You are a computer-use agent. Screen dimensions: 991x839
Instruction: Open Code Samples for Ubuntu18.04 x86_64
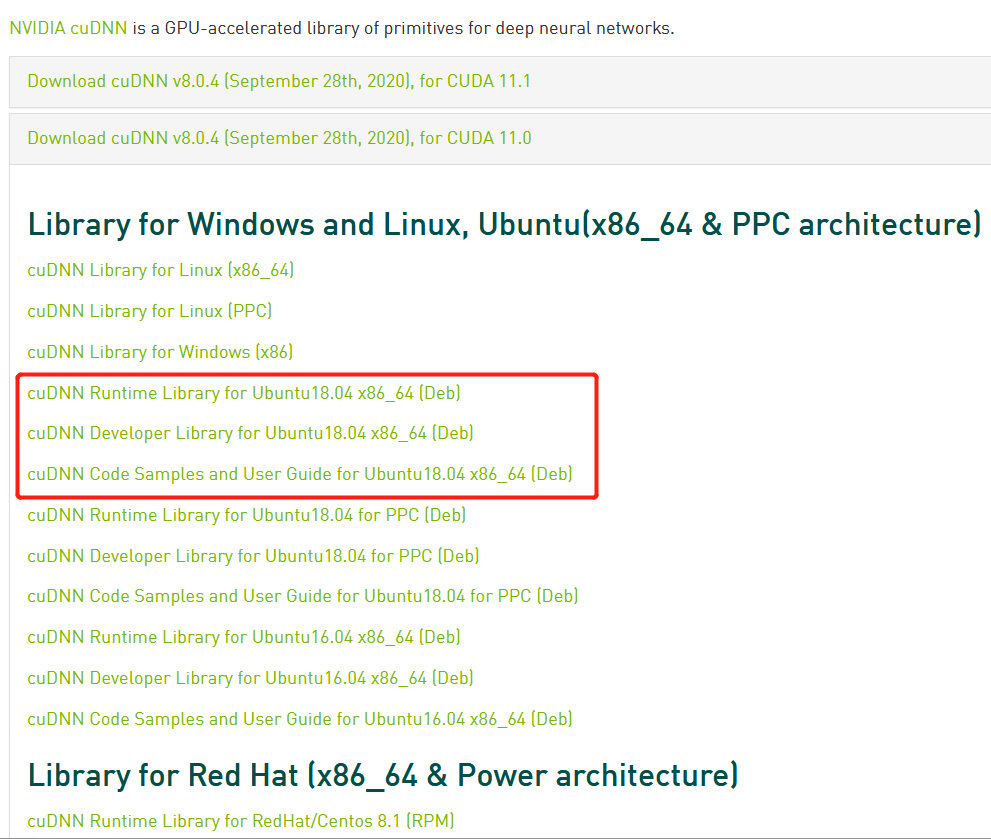click(297, 474)
